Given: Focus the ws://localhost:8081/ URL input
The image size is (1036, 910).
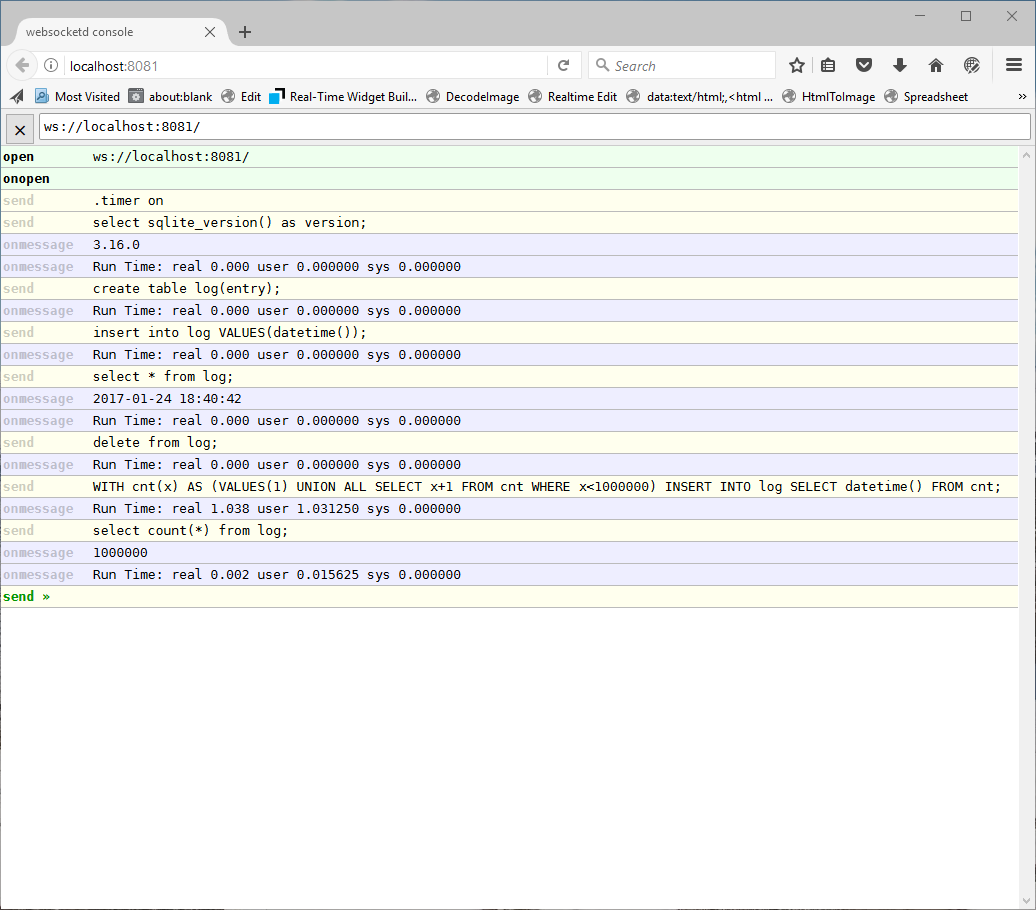Looking at the screenshot, I should [x=534, y=127].
